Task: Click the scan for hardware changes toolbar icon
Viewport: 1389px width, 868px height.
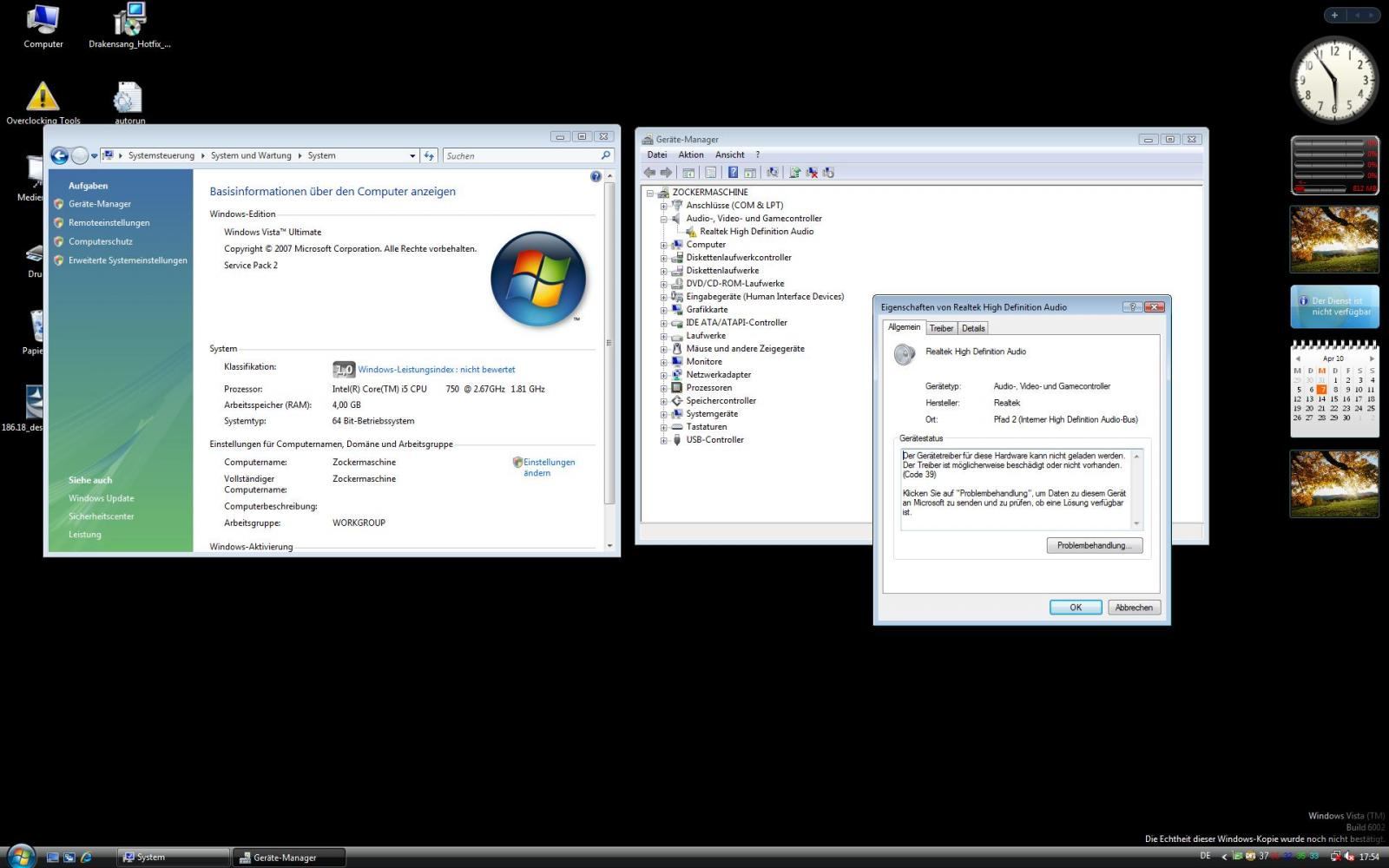Action: pyautogui.click(x=773, y=173)
